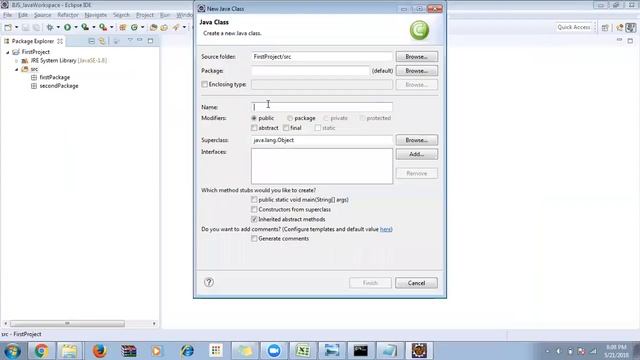Click the External Tools run icon

[103, 27]
